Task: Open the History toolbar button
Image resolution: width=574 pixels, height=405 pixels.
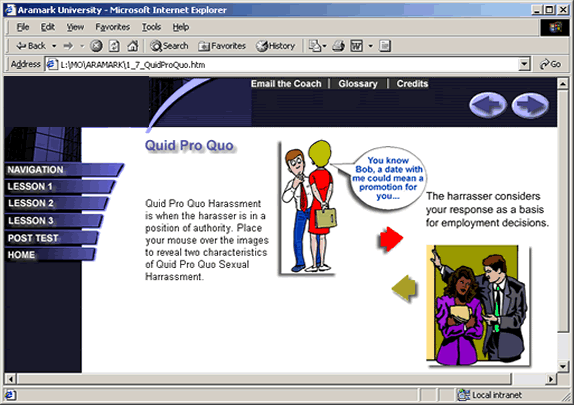Action: [x=276, y=46]
